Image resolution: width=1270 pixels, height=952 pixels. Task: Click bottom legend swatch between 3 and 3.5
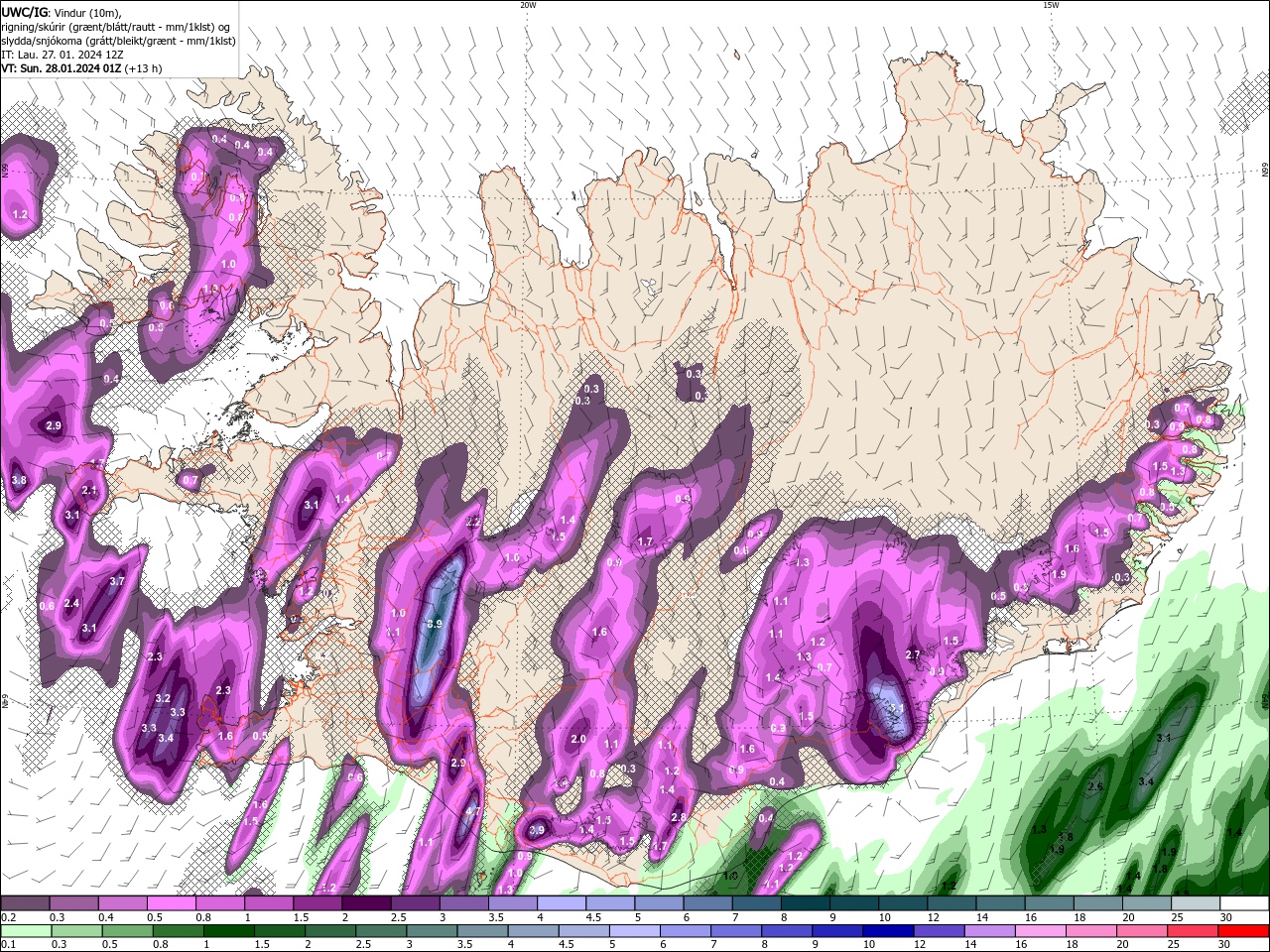(x=432, y=931)
